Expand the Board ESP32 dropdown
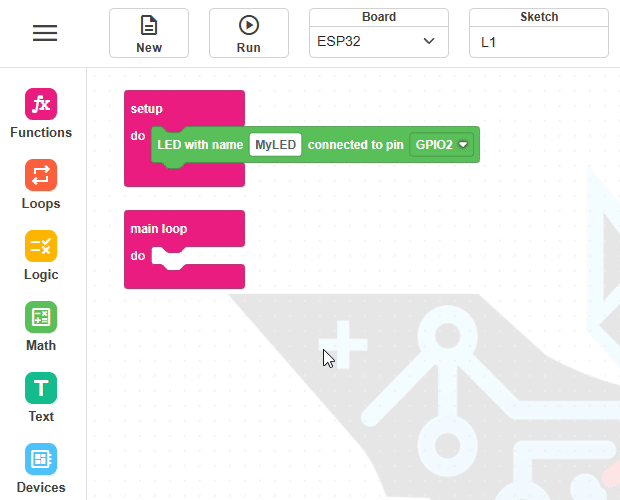The width and height of the screenshot is (620, 500). tap(379, 42)
